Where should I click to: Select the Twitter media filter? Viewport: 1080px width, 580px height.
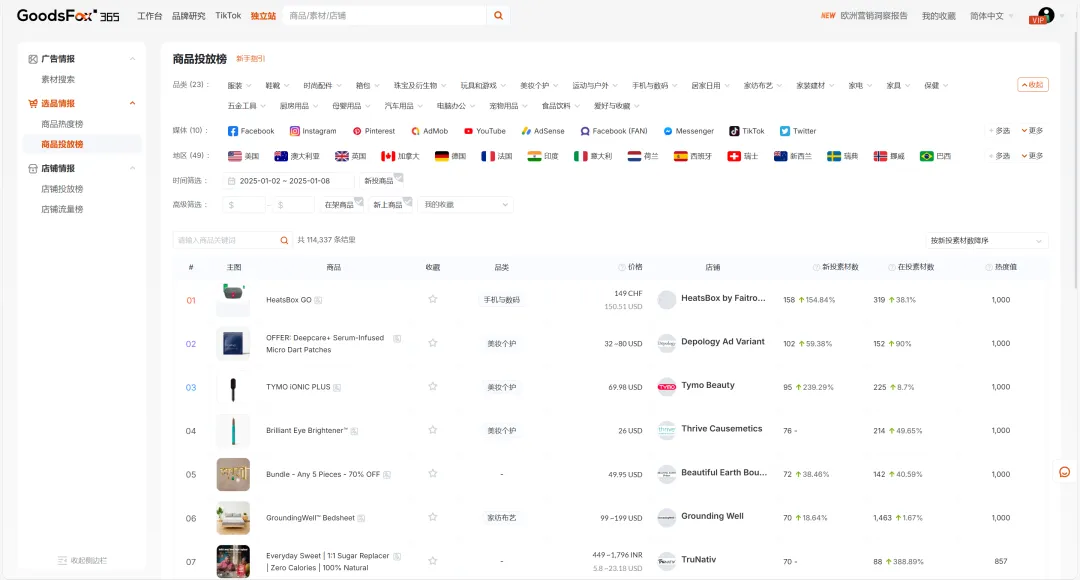coord(798,131)
